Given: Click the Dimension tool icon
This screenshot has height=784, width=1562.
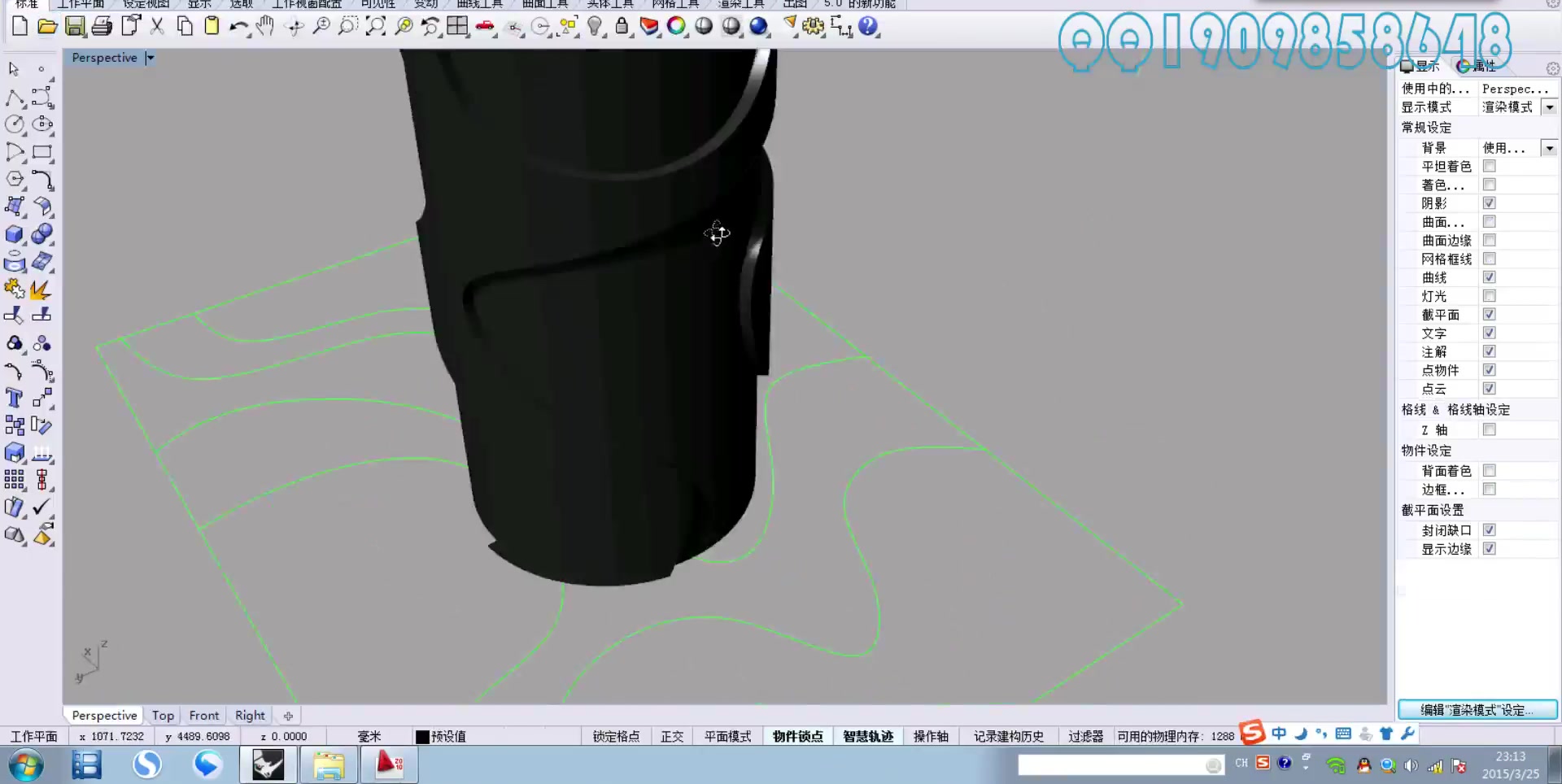Looking at the screenshot, I should tap(841, 27).
